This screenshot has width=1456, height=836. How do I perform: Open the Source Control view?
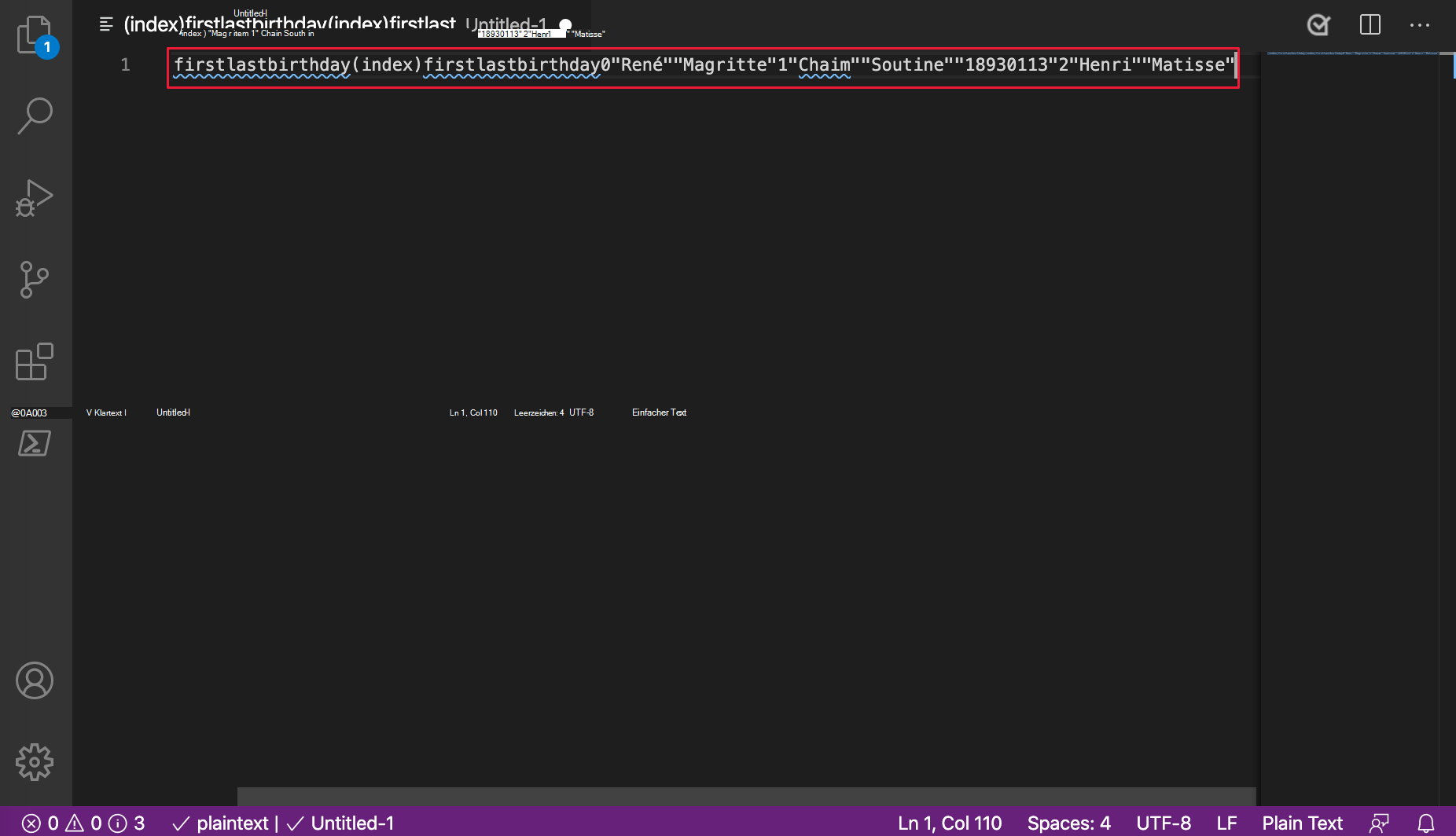point(35,280)
